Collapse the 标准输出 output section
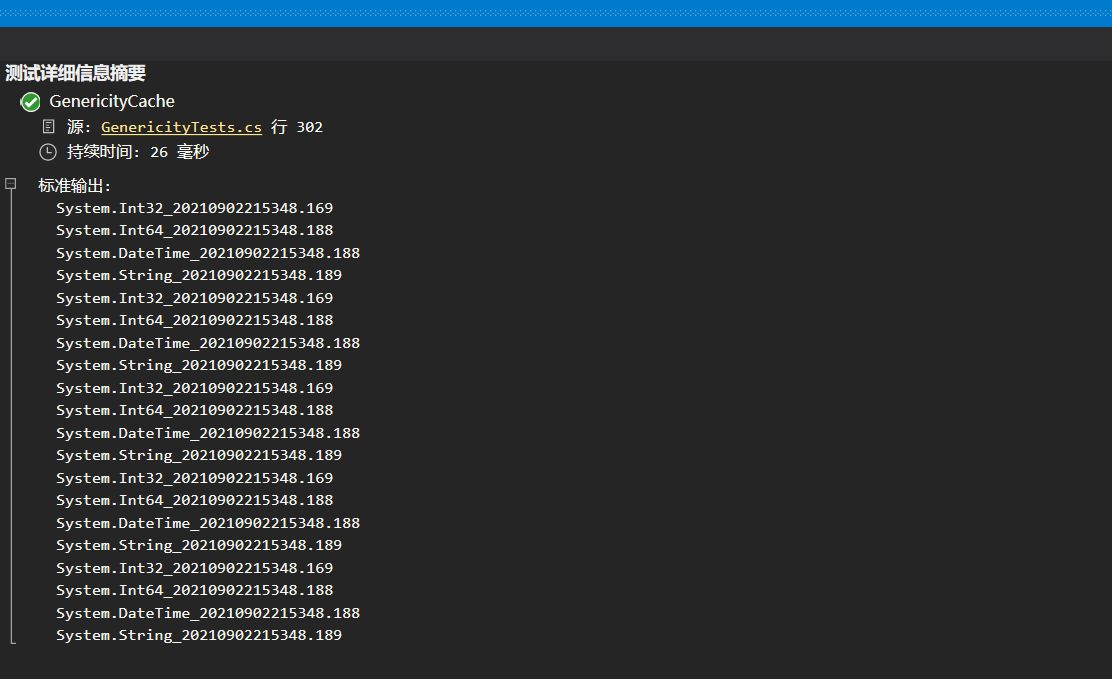Screen dimensions: 1112x679 11,184
